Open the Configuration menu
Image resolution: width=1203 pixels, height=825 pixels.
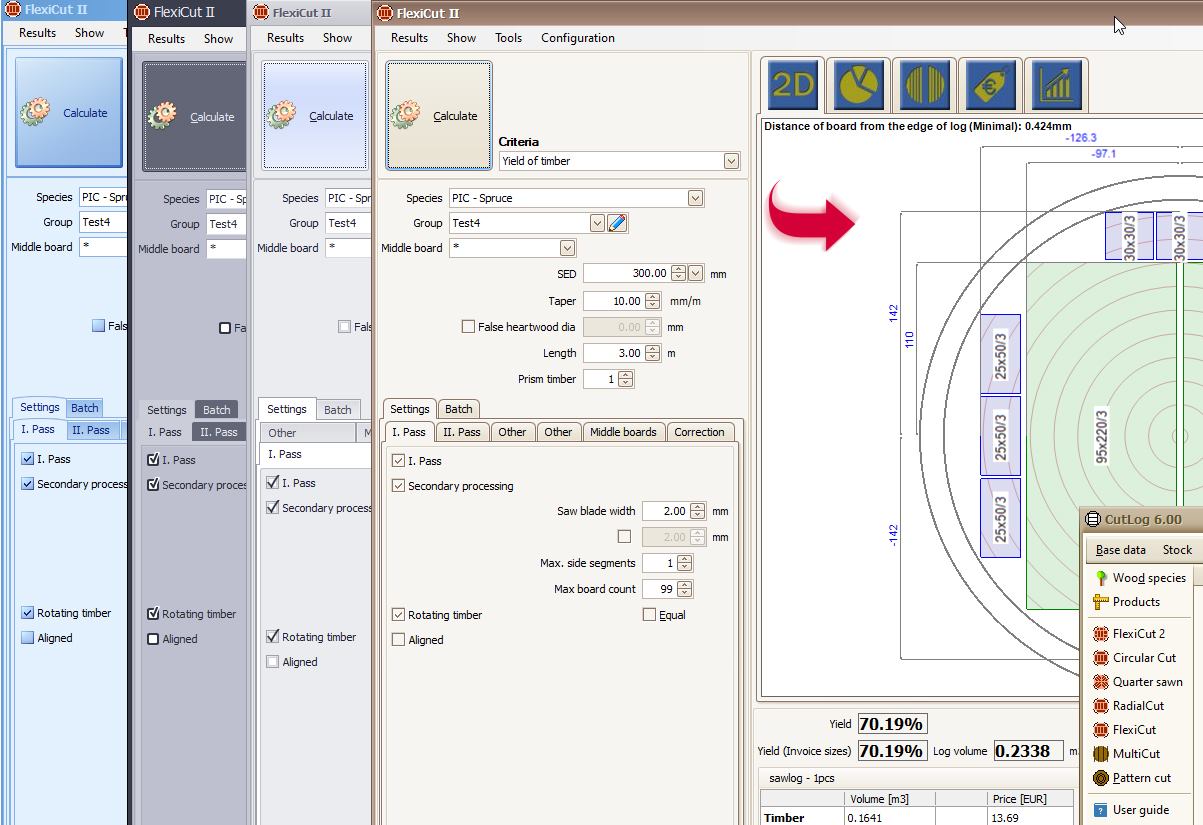[578, 38]
